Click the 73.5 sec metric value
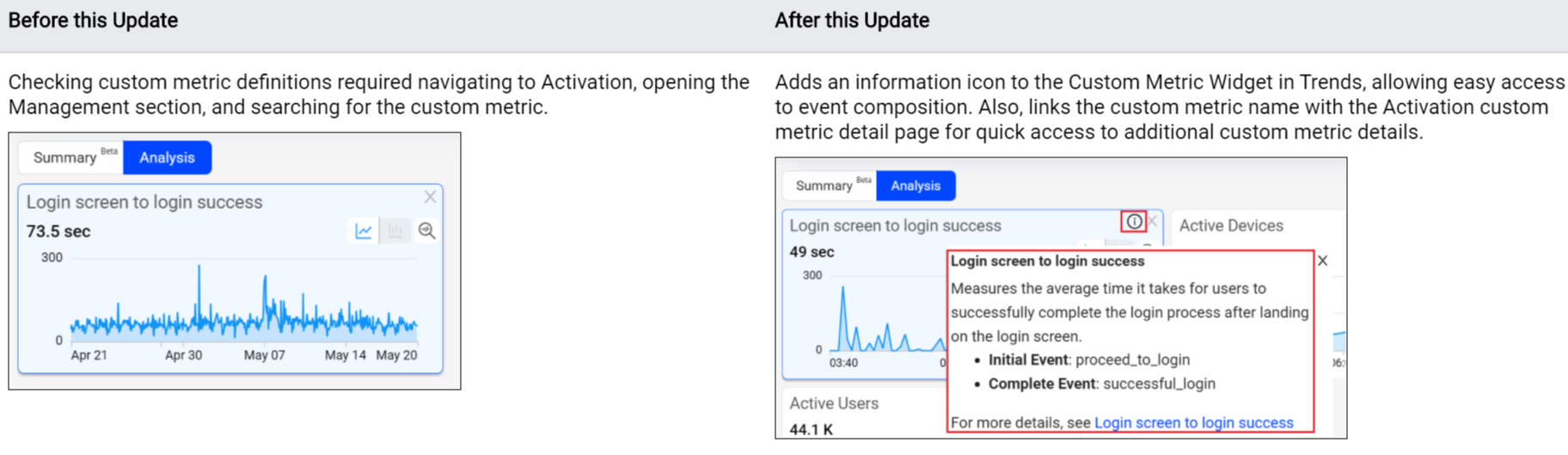The image size is (1568, 455). [58, 231]
